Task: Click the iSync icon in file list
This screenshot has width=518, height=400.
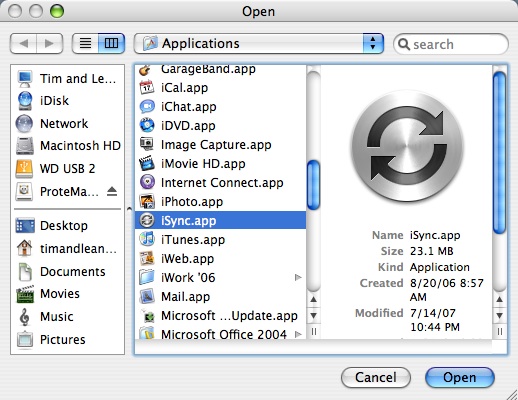Action: [146, 220]
